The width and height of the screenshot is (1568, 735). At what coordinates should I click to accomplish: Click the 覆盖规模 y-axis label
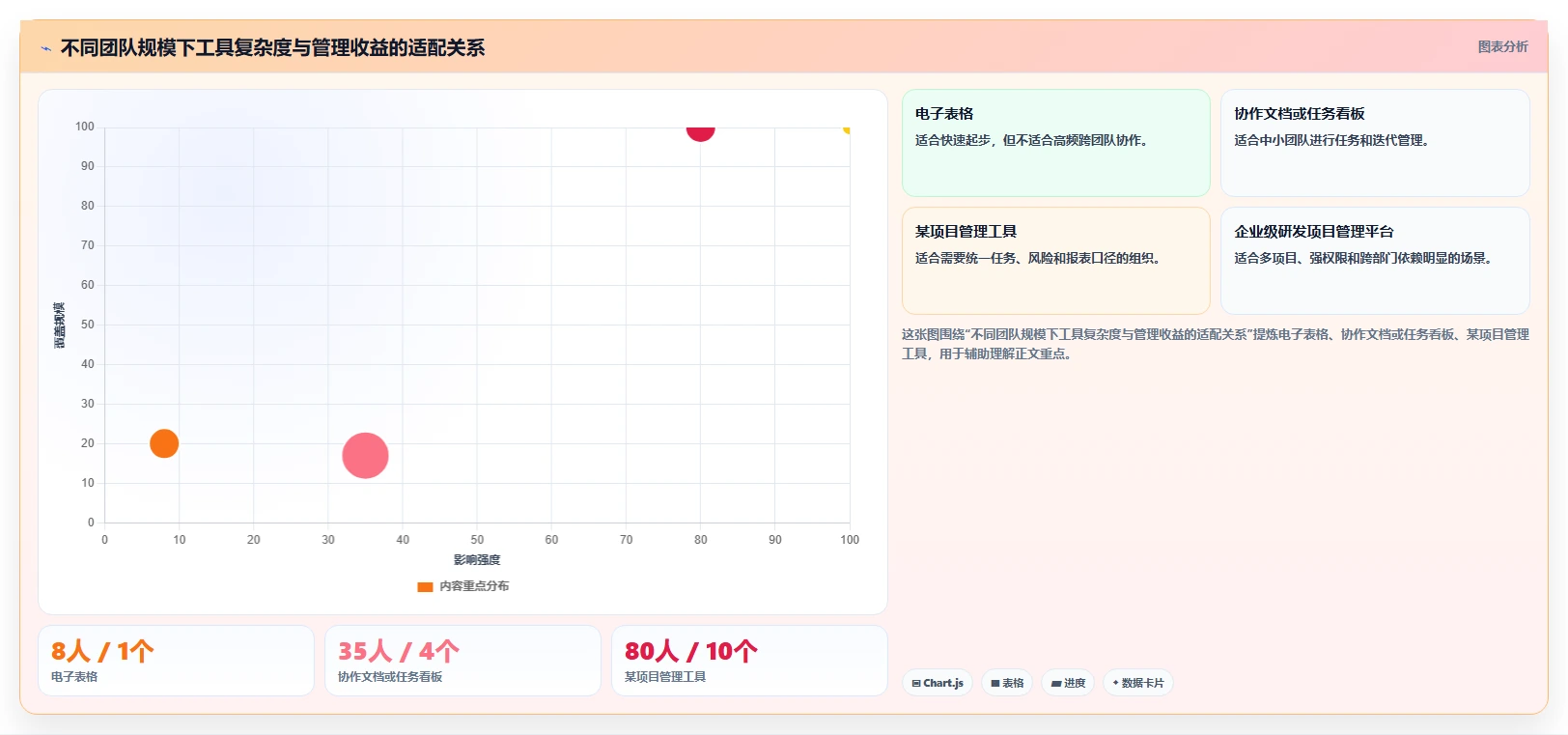[x=60, y=325]
